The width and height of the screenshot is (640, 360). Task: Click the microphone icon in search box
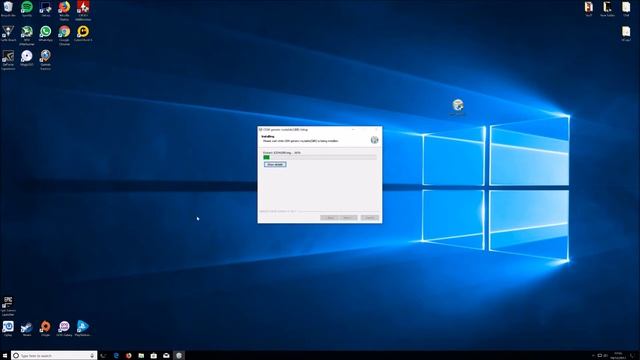[x=92, y=356]
